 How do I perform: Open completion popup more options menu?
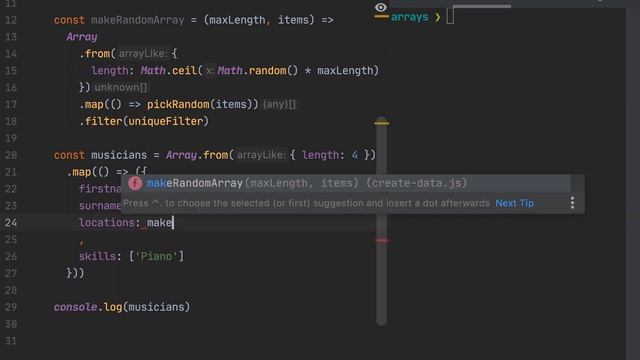pos(572,203)
